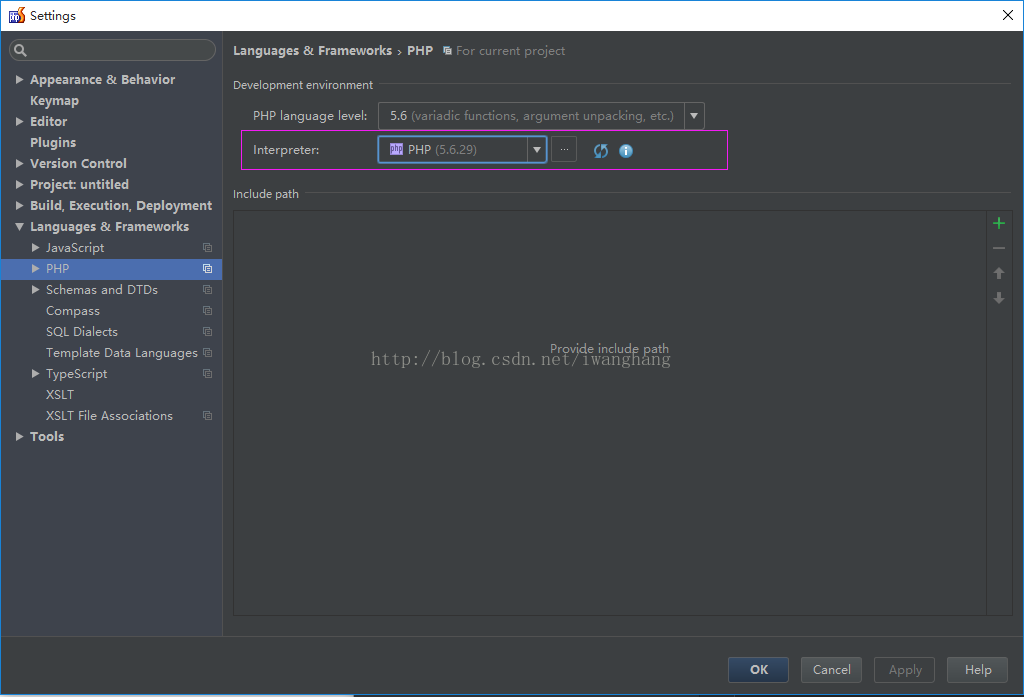1024x697 pixels.
Task: Click Cancel button
Action: tap(831, 670)
